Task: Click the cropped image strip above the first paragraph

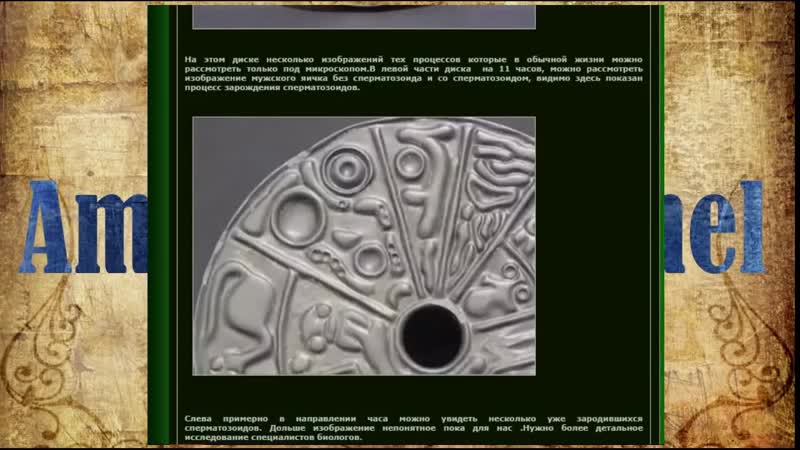Action: [x=364, y=17]
